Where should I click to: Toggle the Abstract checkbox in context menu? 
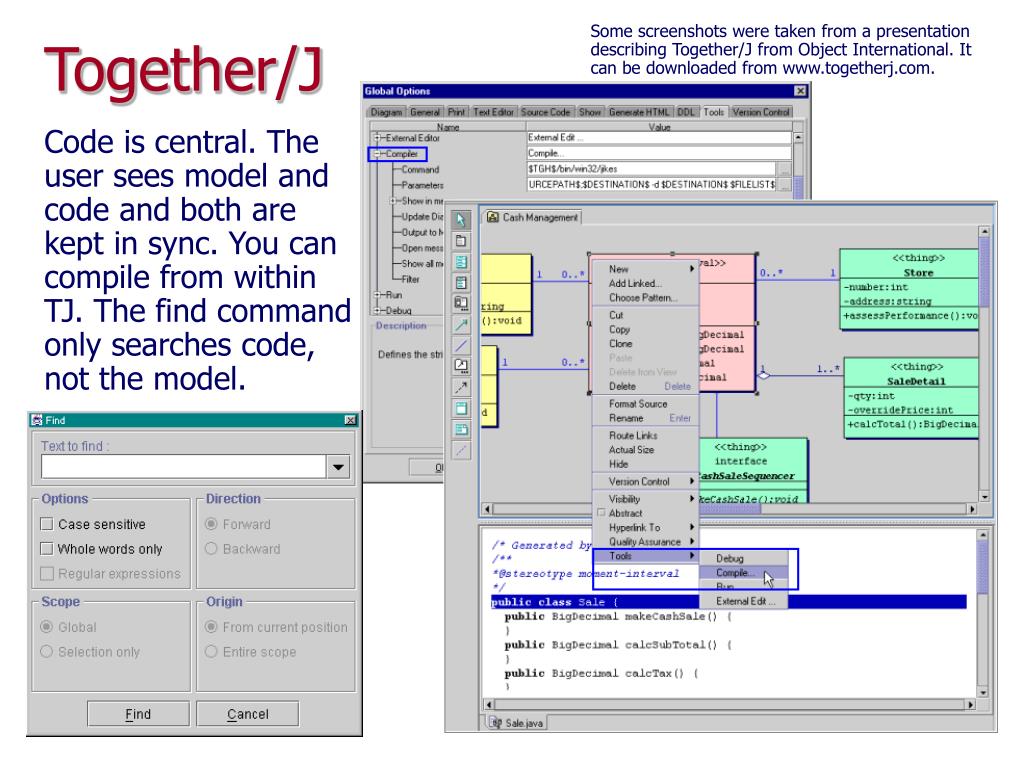click(x=601, y=513)
